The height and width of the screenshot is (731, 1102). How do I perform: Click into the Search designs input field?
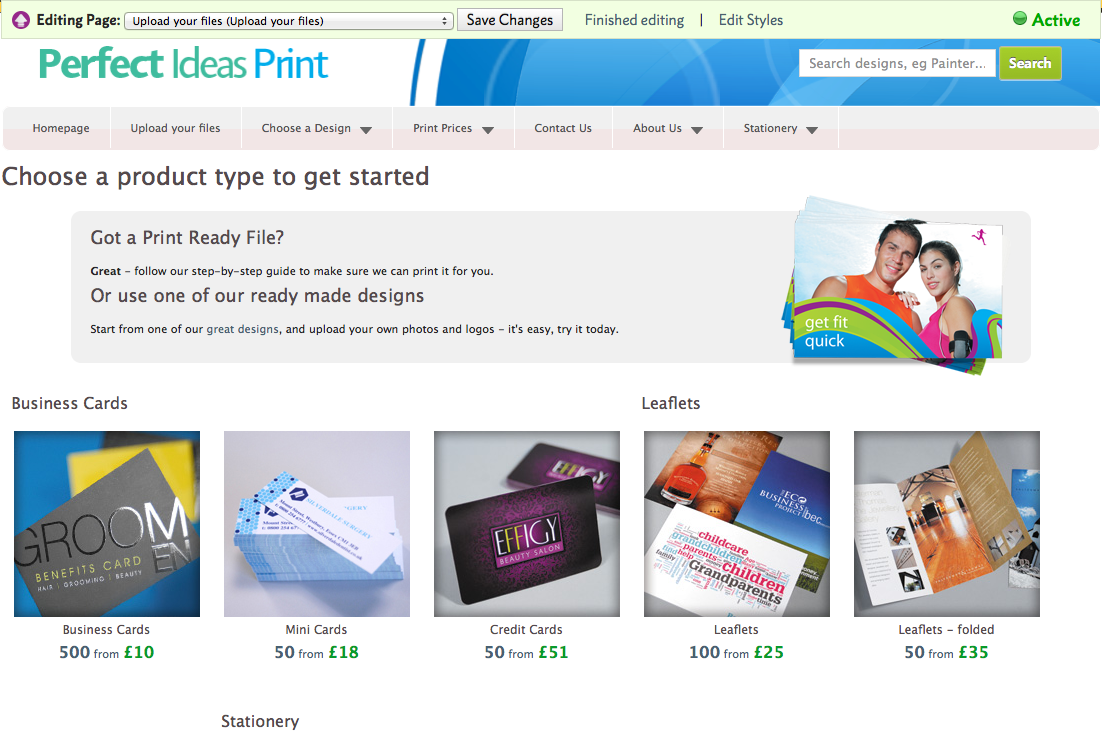click(x=897, y=63)
